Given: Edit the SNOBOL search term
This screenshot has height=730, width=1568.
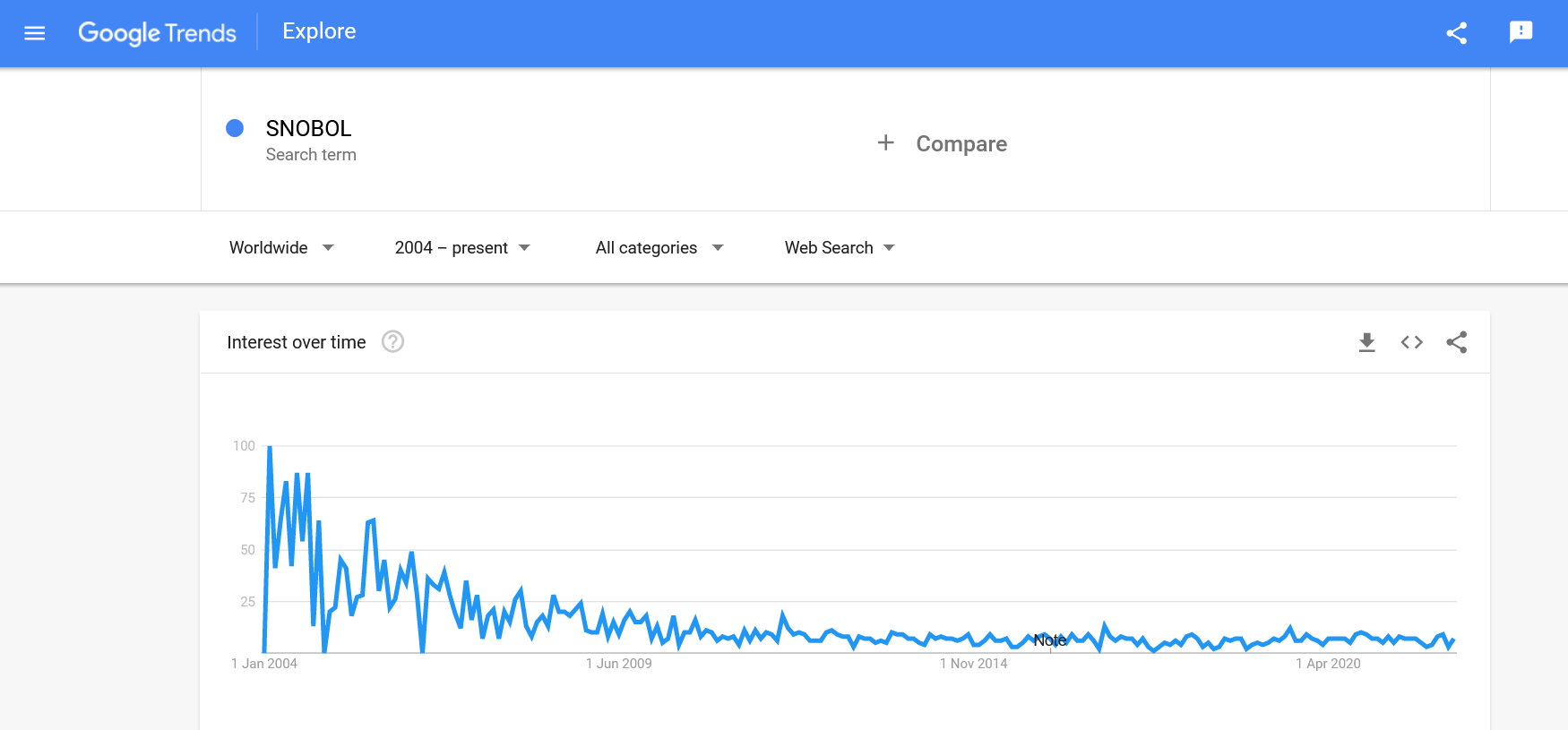Looking at the screenshot, I should click(309, 129).
